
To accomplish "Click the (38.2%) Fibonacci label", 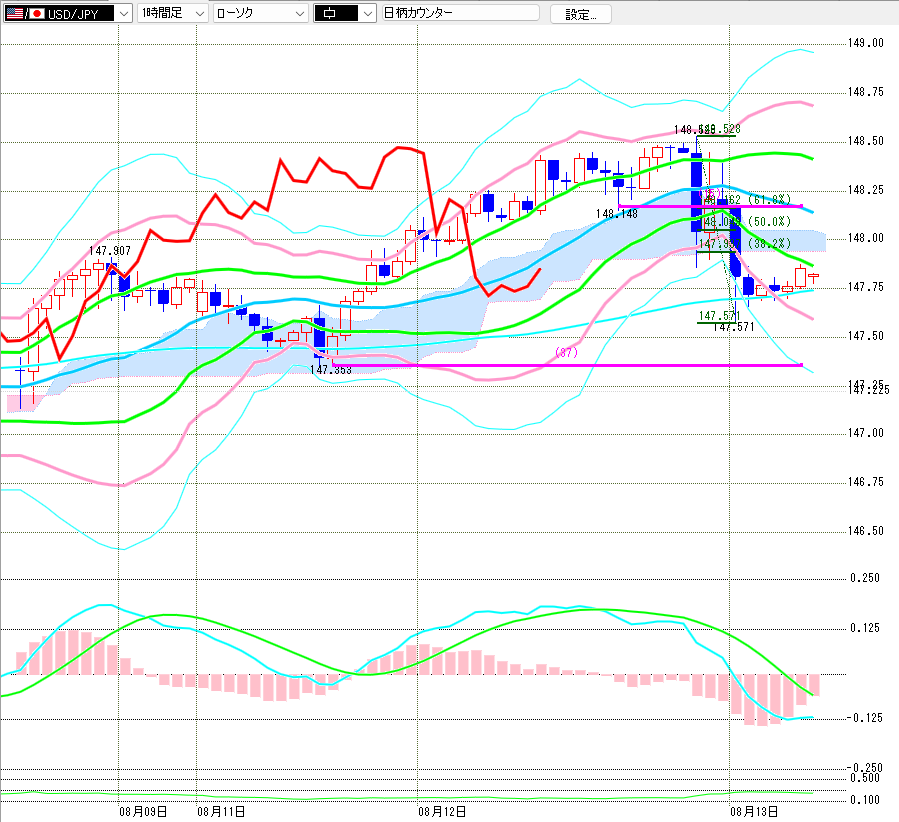I will coord(769,243).
